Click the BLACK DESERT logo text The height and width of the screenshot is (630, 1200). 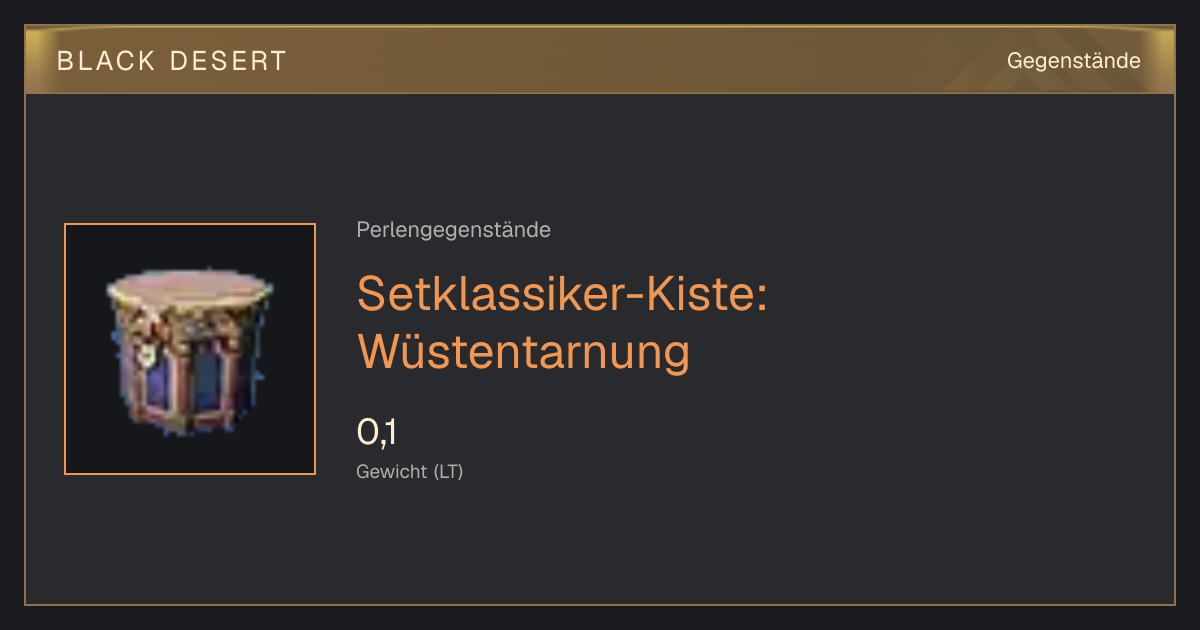click(x=172, y=61)
